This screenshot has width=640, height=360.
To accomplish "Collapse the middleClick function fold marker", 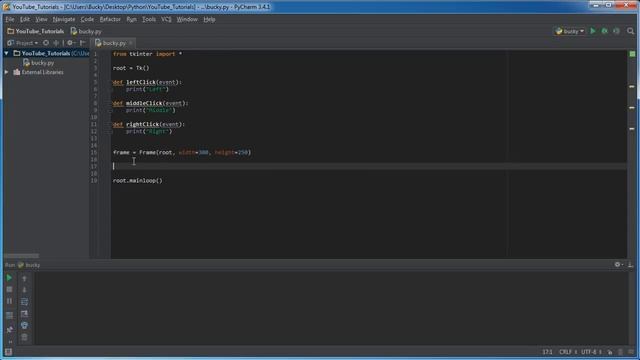I will [x=110, y=103].
